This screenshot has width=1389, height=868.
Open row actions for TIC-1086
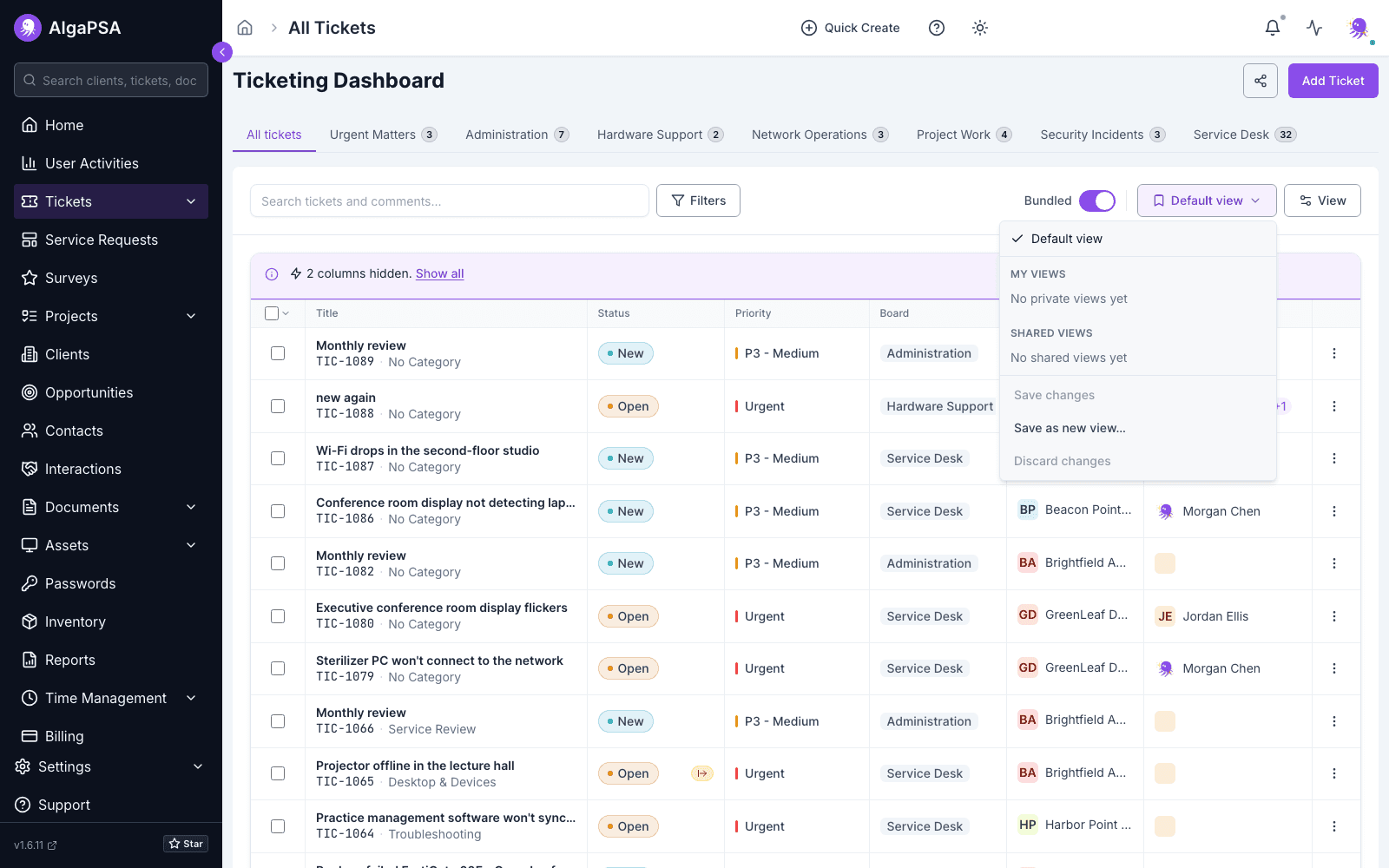(x=1334, y=511)
